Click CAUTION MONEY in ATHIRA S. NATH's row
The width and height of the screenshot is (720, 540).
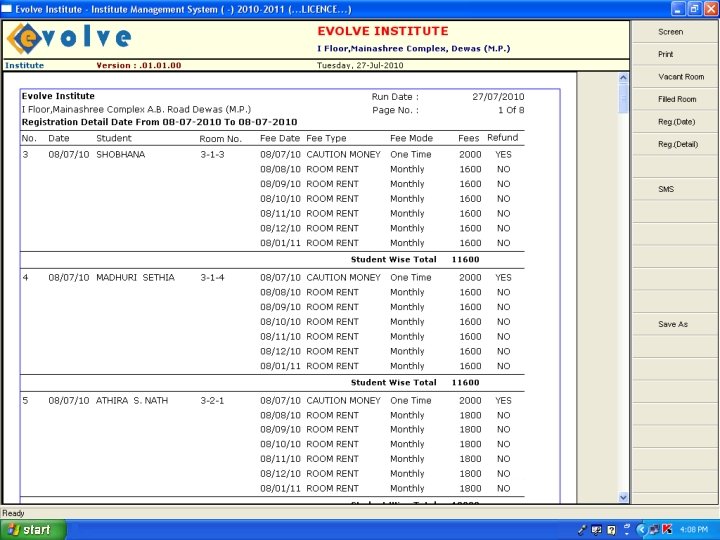pos(343,401)
